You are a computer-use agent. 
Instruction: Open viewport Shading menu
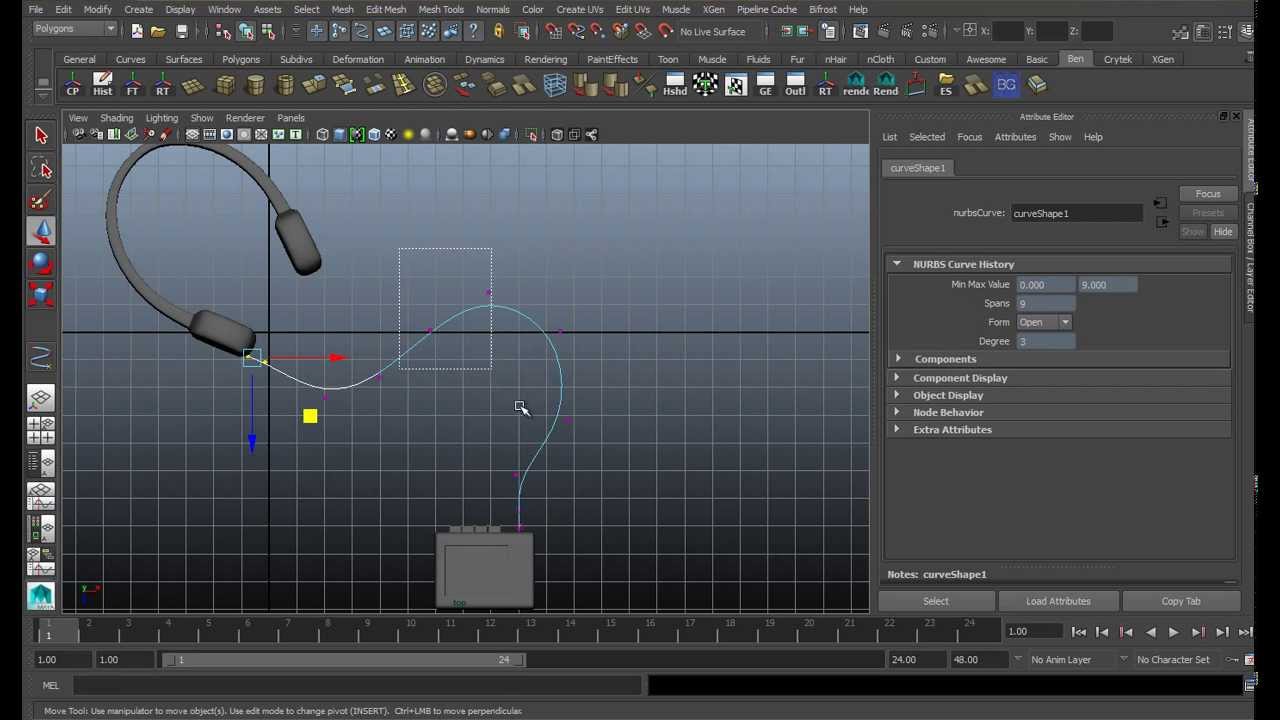pyautogui.click(x=116, y=118)
